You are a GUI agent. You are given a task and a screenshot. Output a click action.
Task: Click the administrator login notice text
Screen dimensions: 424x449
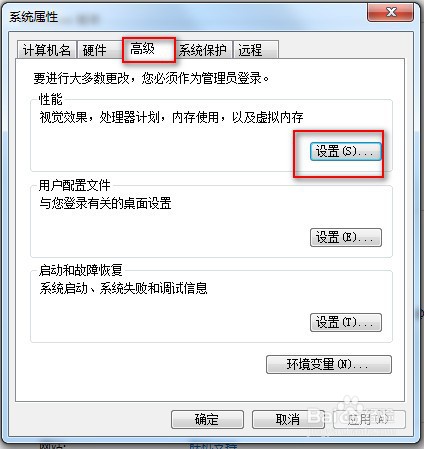[151, 79]
